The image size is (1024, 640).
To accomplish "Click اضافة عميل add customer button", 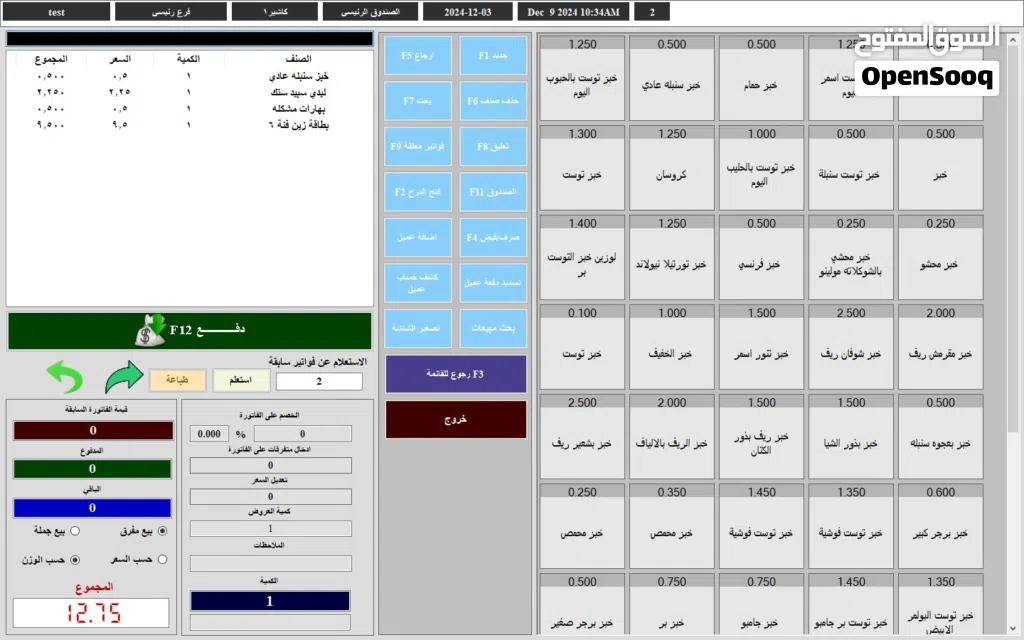I will 418,237.
